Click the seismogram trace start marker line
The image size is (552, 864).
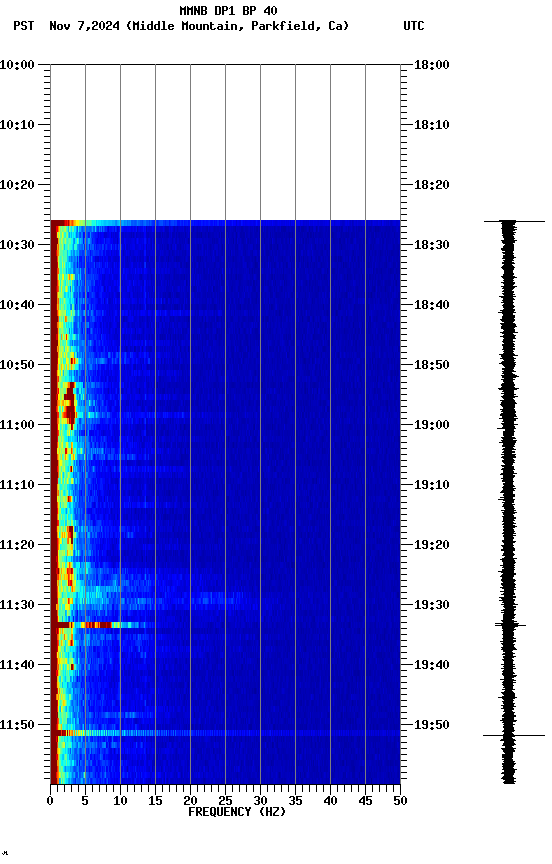pyautogui.click(x=514, y=222)
